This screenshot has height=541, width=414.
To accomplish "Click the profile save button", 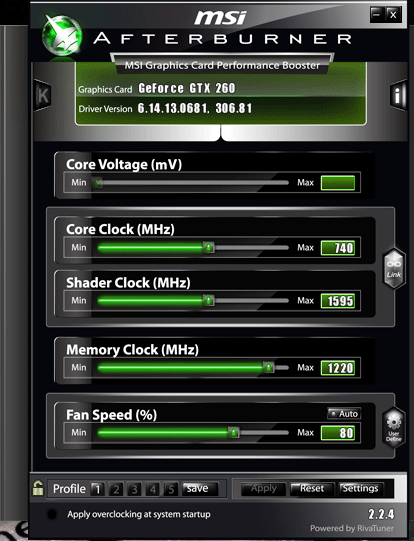I will pos(200,489).
